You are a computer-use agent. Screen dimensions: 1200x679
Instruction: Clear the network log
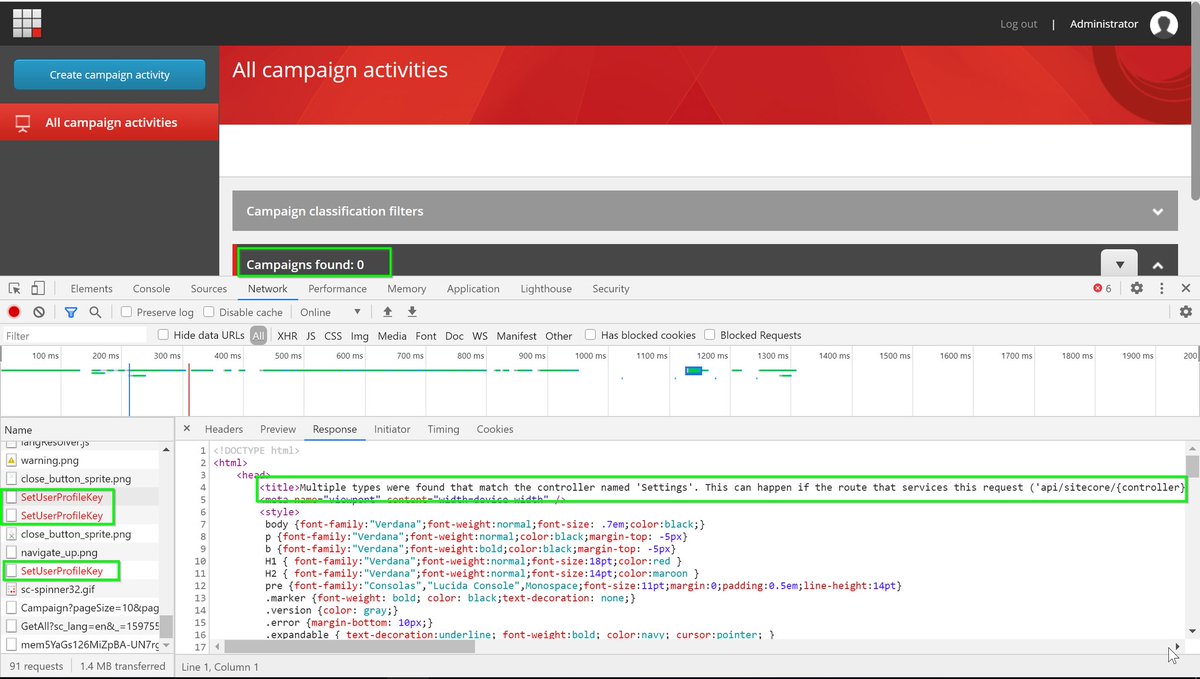[x=39, y=312]
